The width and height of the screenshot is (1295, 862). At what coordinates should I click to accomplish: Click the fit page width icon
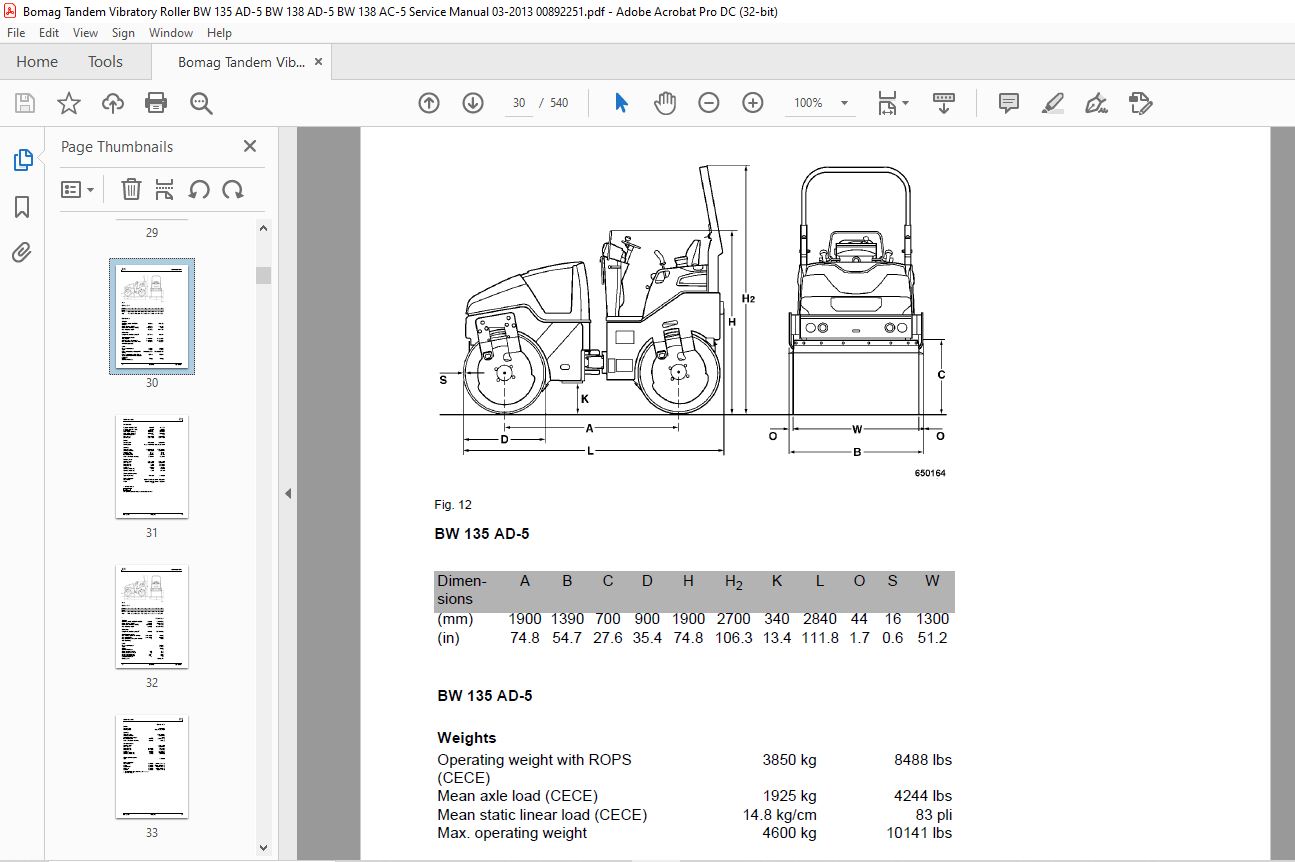[x=887, y=103]
